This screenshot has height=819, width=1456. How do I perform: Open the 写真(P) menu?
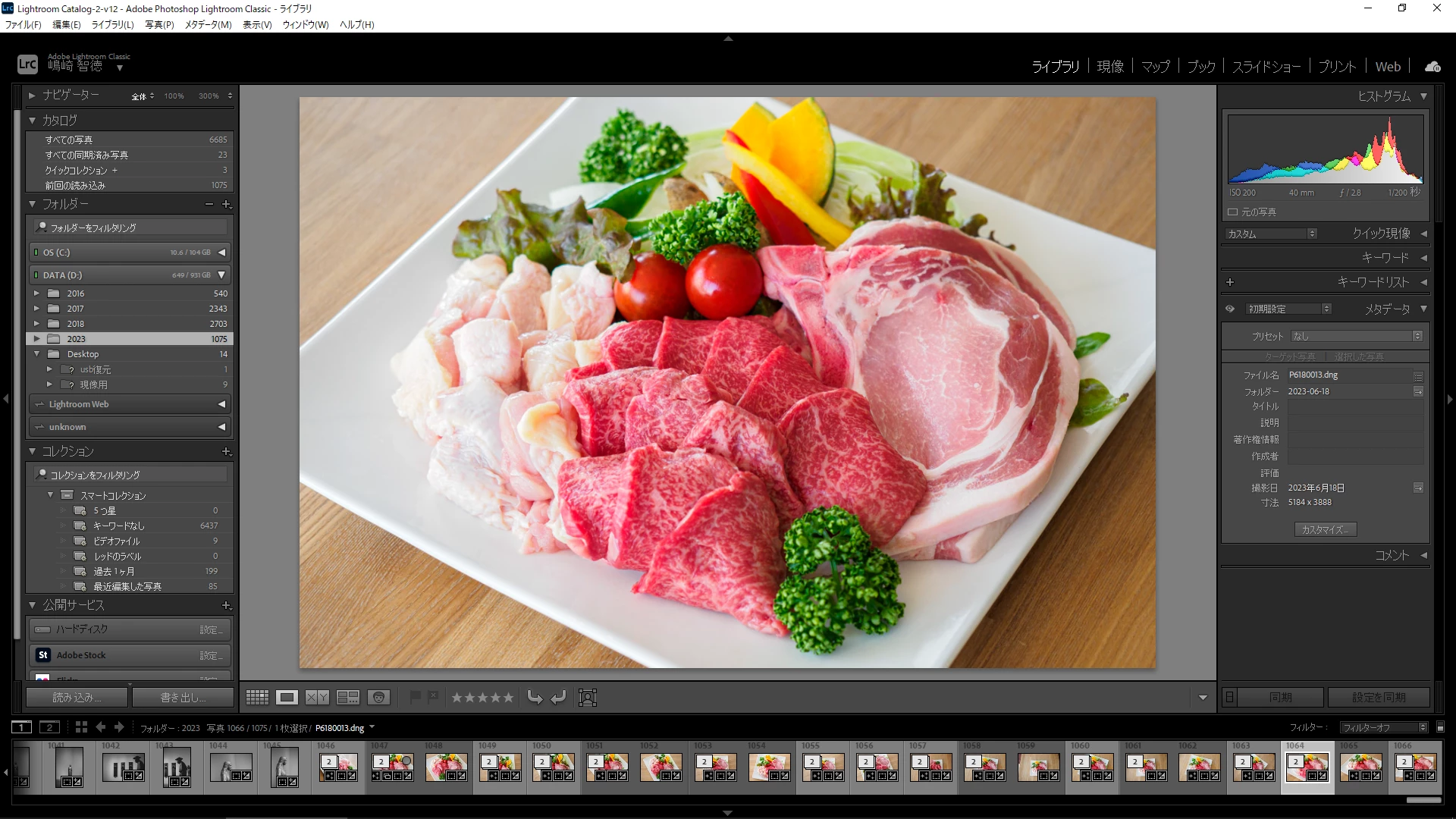click(x=159, y=24)
